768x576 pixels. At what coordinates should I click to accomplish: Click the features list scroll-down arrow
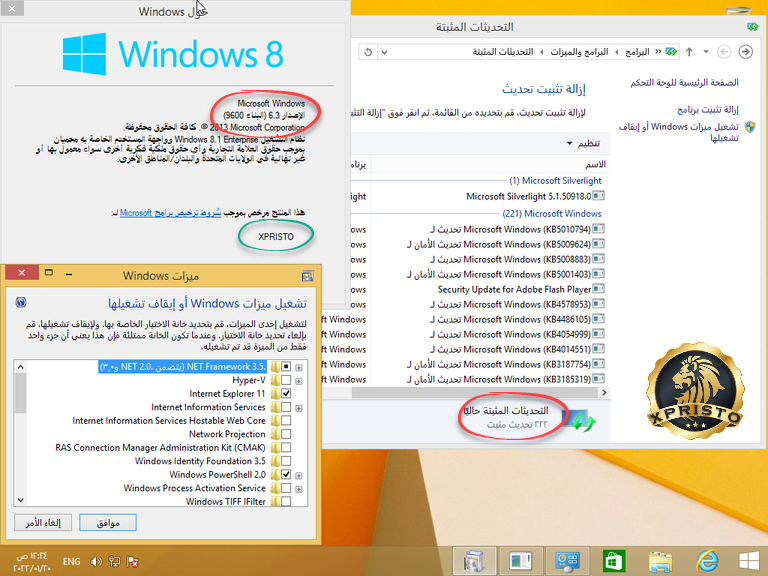tap(20, 500)
